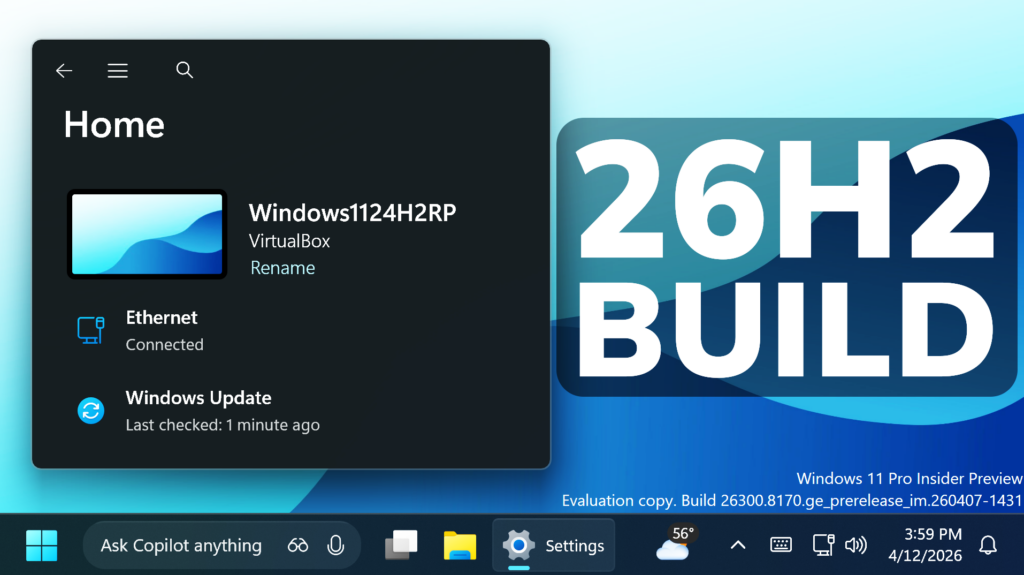
Task: Open the notification bell
Action: (988, 545)
